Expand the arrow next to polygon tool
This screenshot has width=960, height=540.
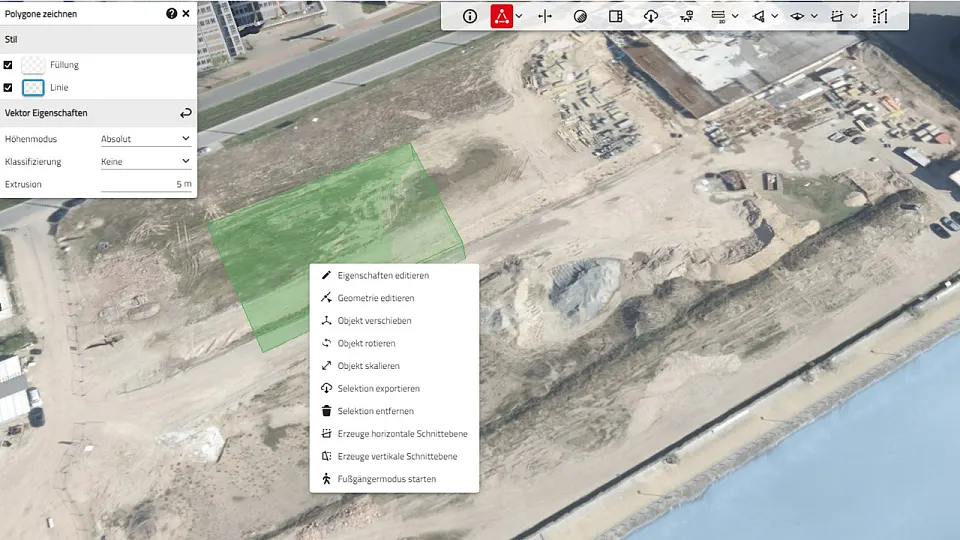coord(520,16)
